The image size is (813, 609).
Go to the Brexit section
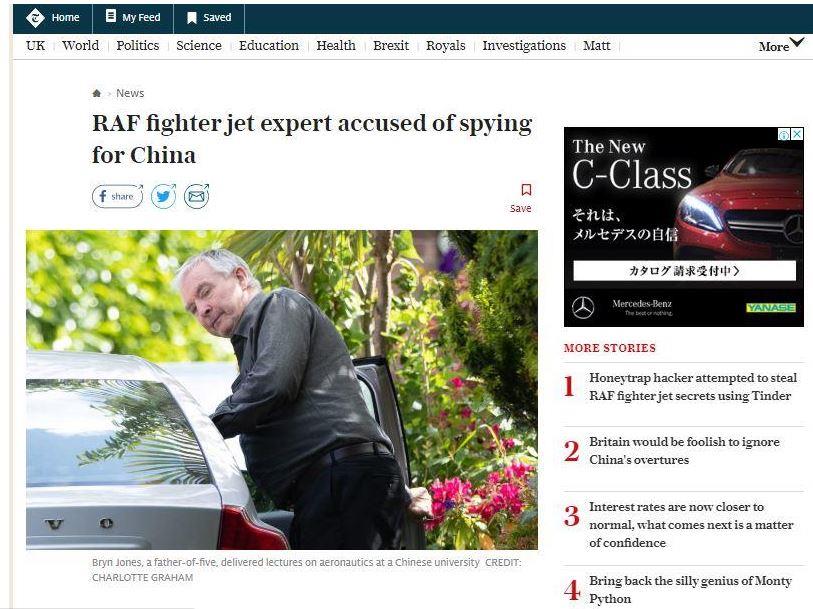[391, 46]
